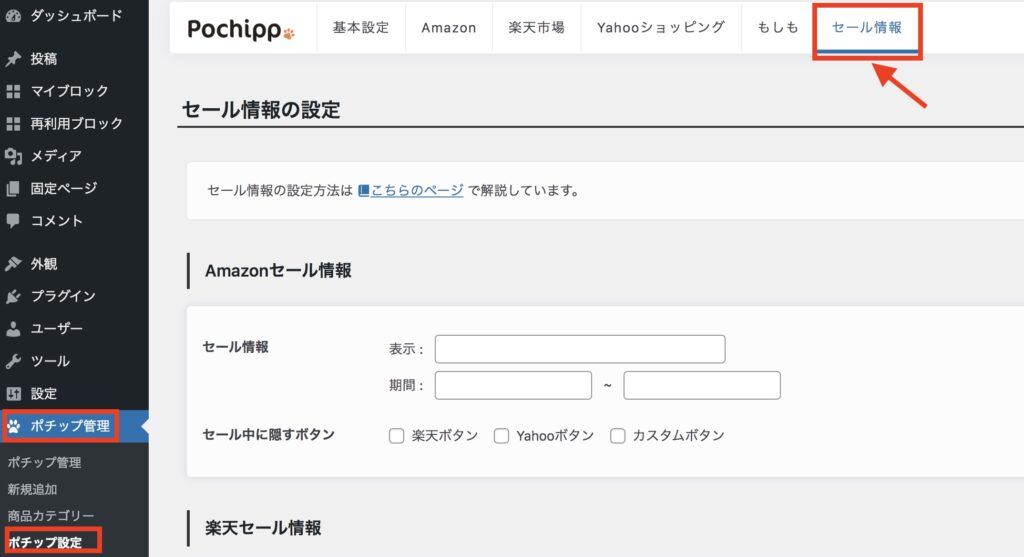
Task: Open 固定ページ pages icon
Action: [x=13, y=189]
